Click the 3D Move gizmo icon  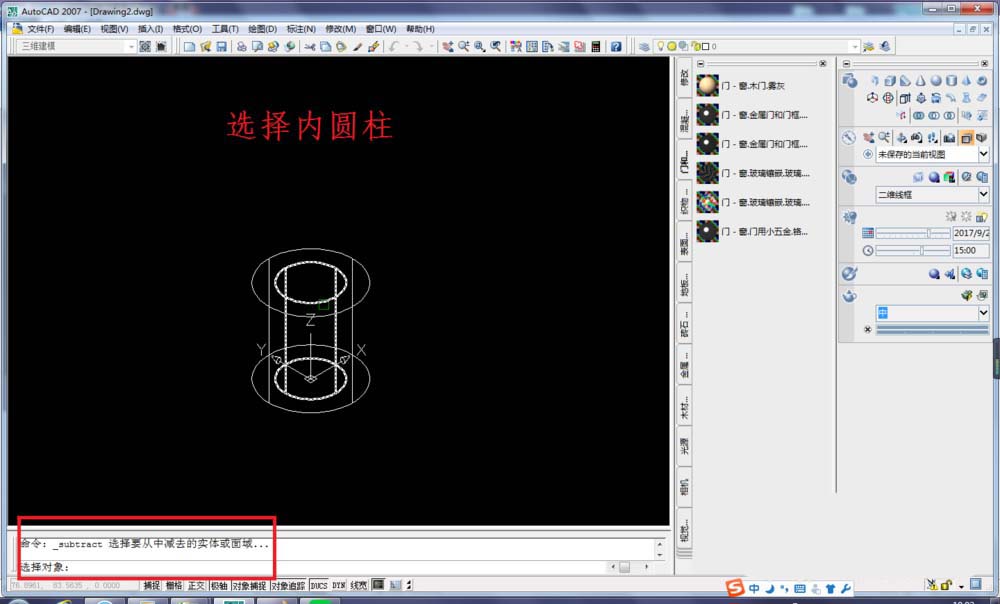coord(872,98)
